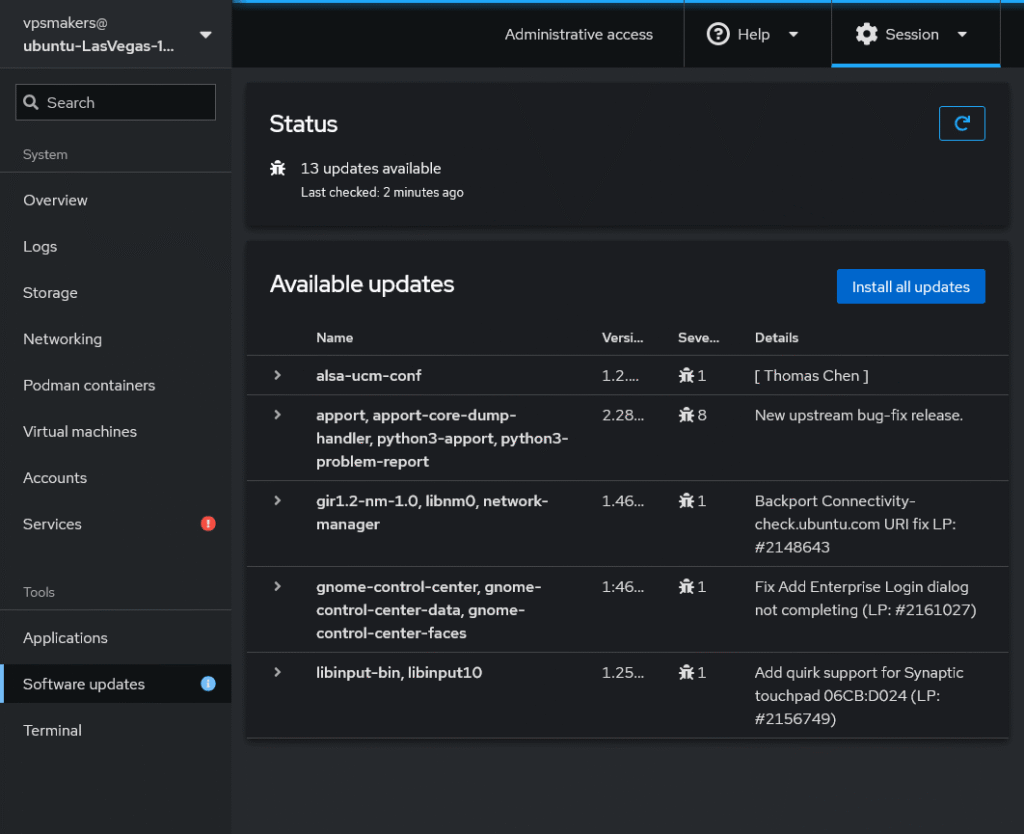Image resolution: width=1024 pixels, height=834 pixels.
Task: Click the Help question mark icon
Action: pos(718,34)
